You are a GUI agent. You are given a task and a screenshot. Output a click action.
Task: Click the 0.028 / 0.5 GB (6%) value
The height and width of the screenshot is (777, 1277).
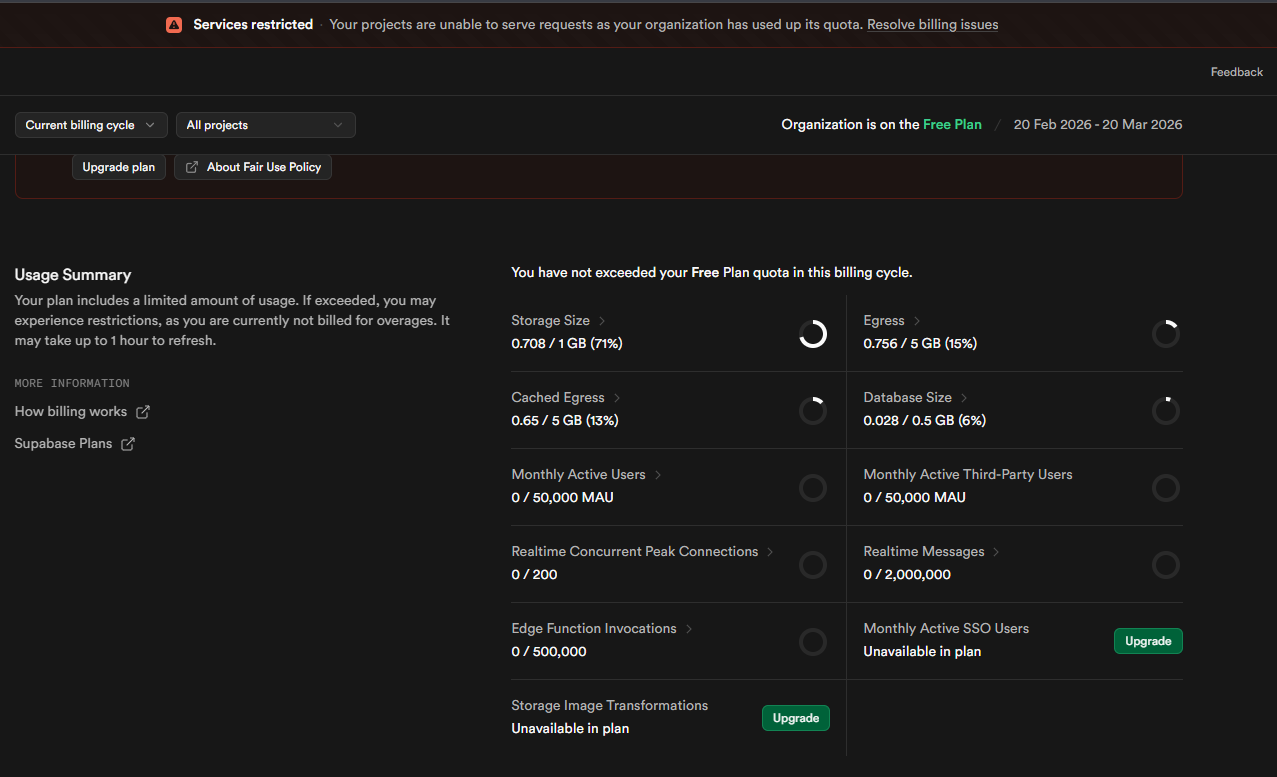click(x=925, y=421)
